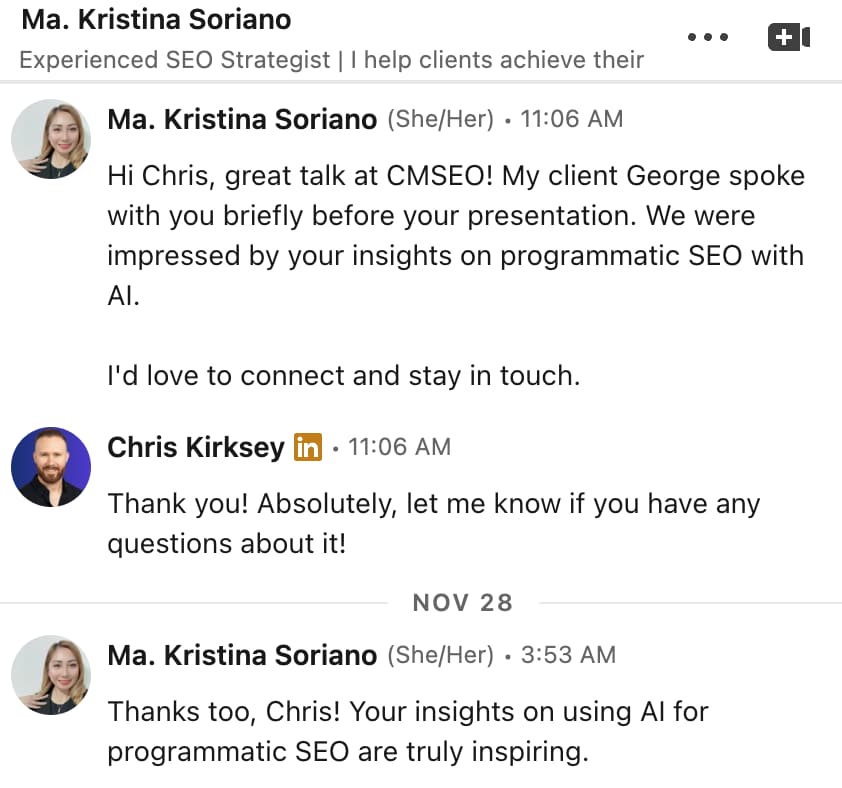Click sender name on the CMSEO message
This screenshot has height=788, width=842.
pos(242,120)
